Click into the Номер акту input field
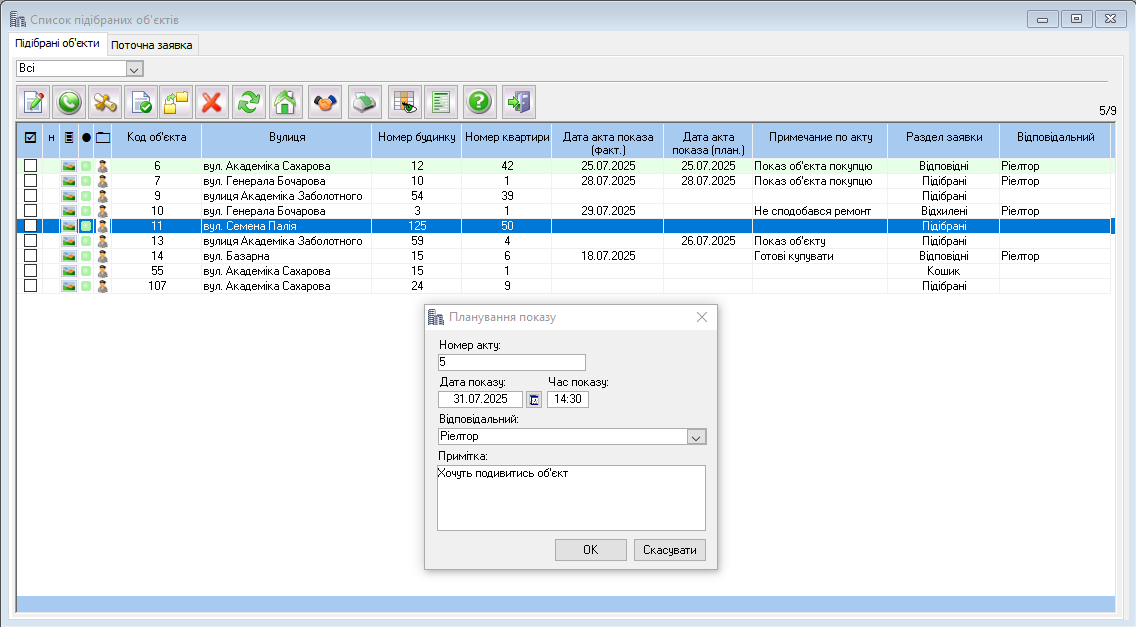Viewport: 1136px width, 627px height. click(511, 362)
